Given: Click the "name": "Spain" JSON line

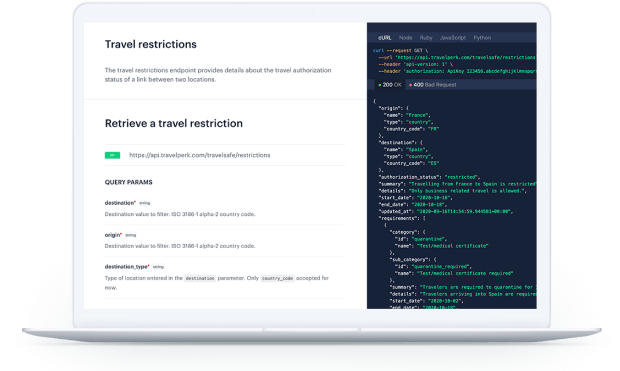Looking at the screenshot, I should [x=406, y=150].
